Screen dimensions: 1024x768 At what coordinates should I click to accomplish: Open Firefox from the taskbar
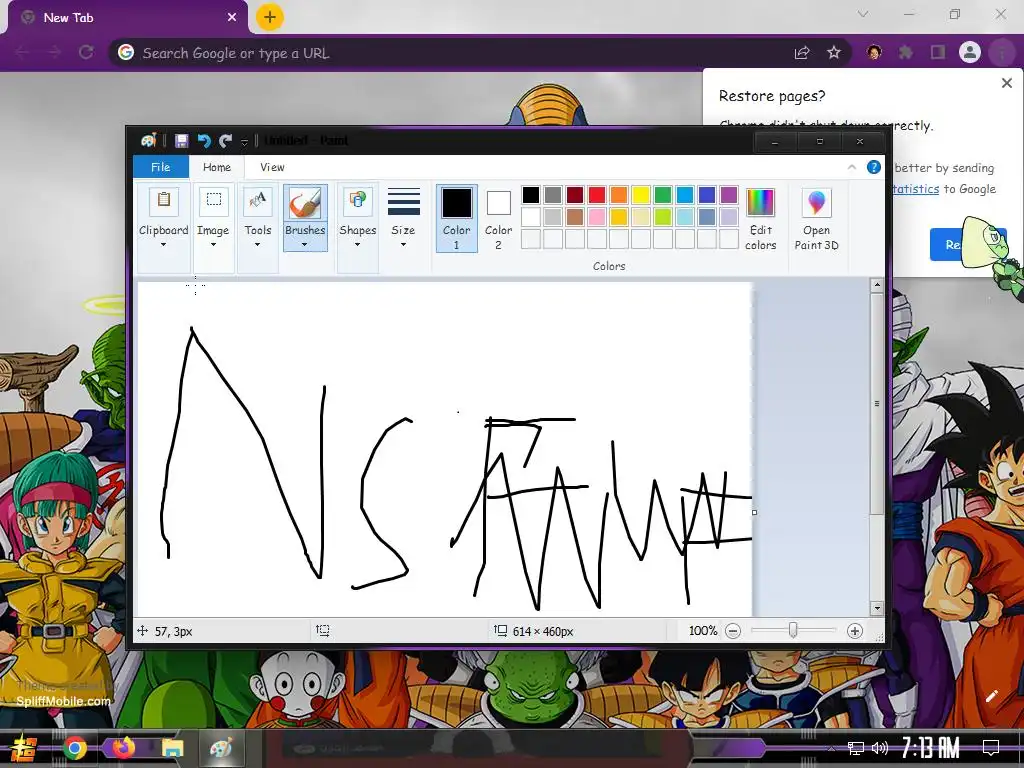123,748
